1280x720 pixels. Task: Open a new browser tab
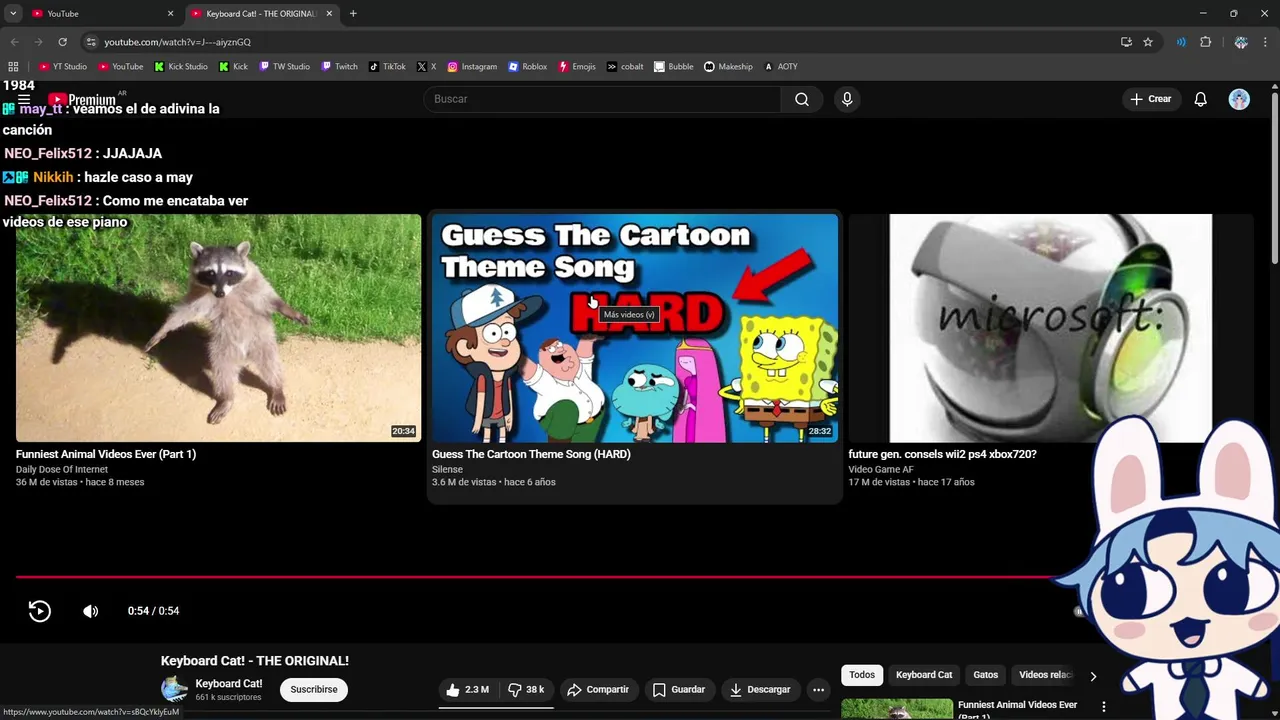[x=353, y=13]
